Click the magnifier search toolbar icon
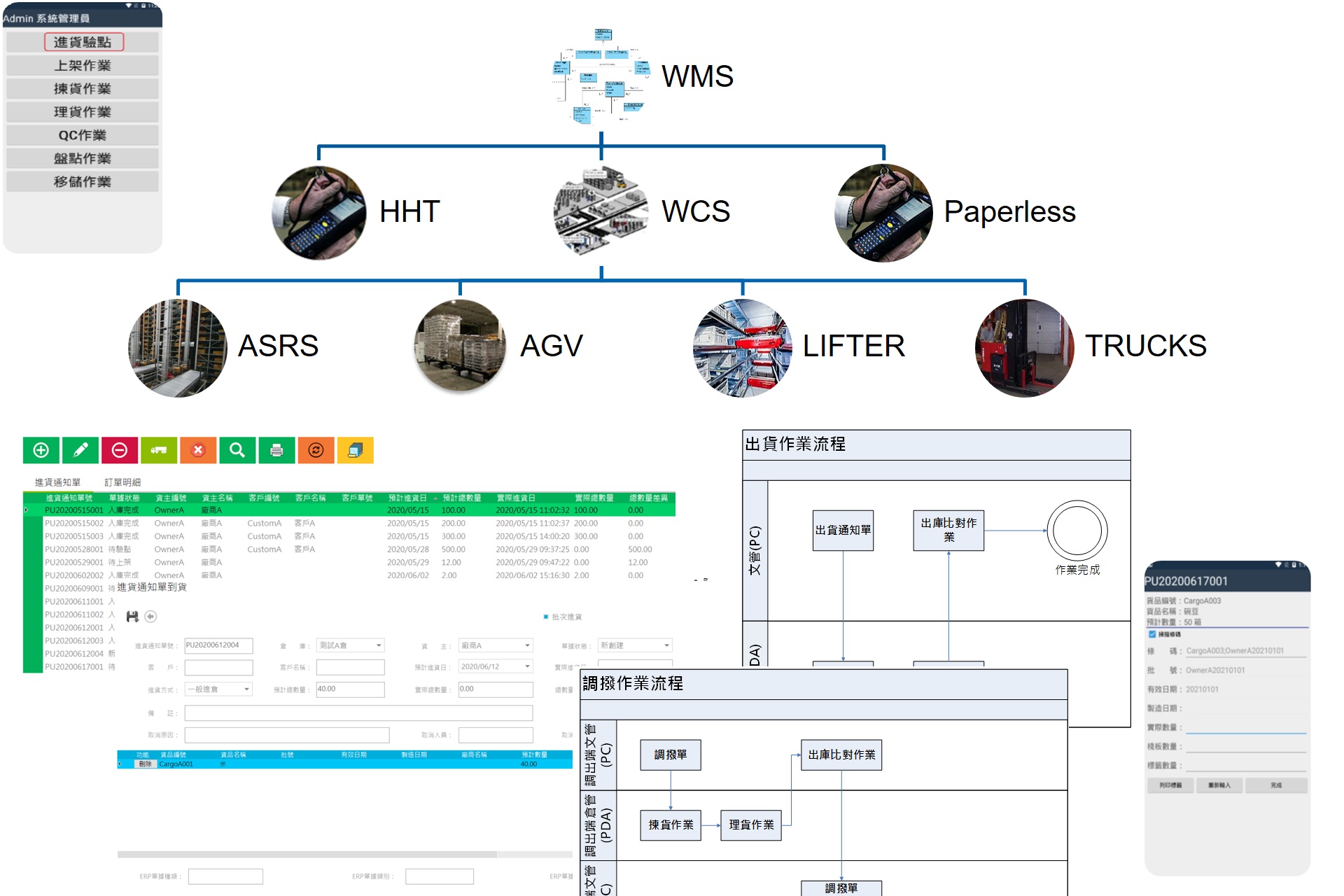 coord(237,450)
